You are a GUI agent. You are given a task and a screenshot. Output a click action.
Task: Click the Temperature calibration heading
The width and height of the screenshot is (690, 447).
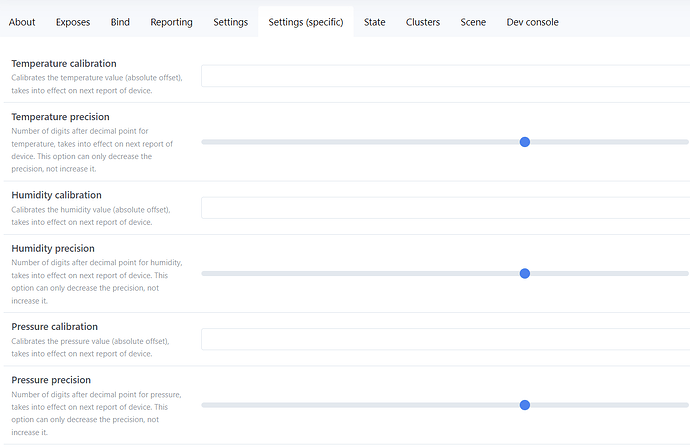point(64,64)
